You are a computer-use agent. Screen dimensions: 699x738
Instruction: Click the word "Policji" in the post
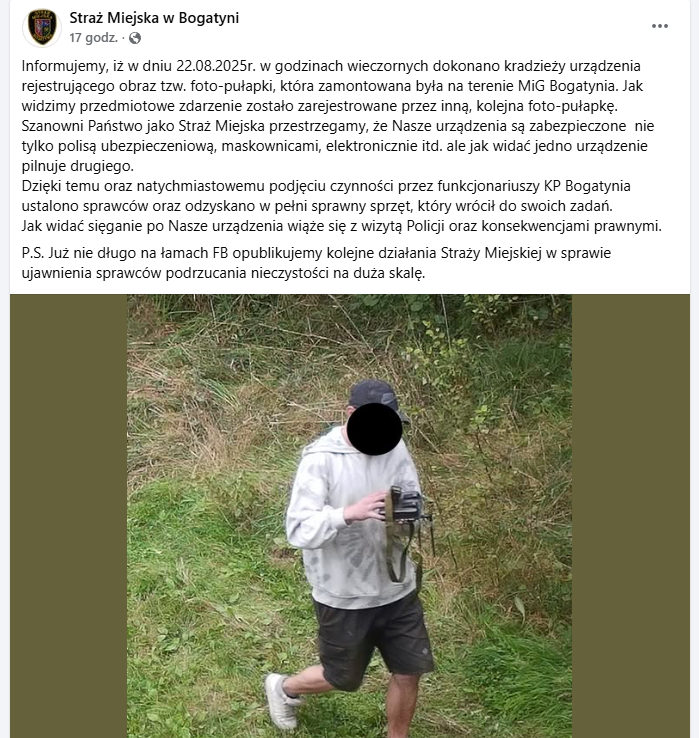pos(426,226)
